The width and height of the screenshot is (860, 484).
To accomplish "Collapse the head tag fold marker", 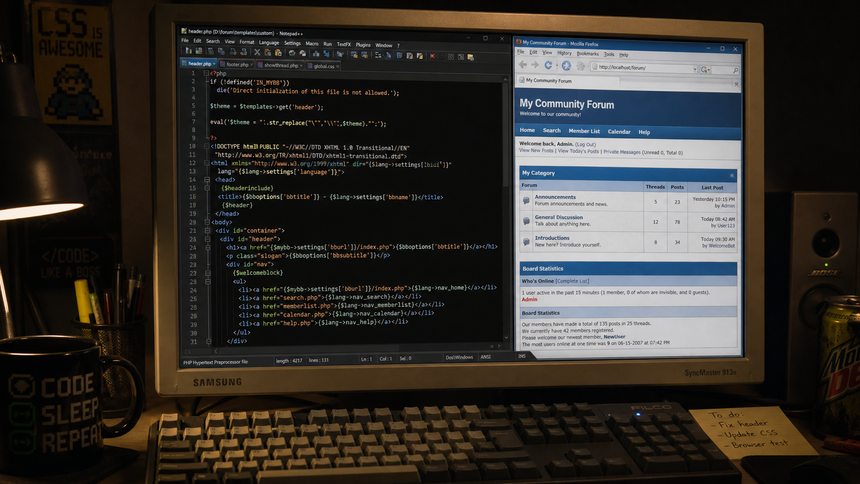I will point(207,179).
